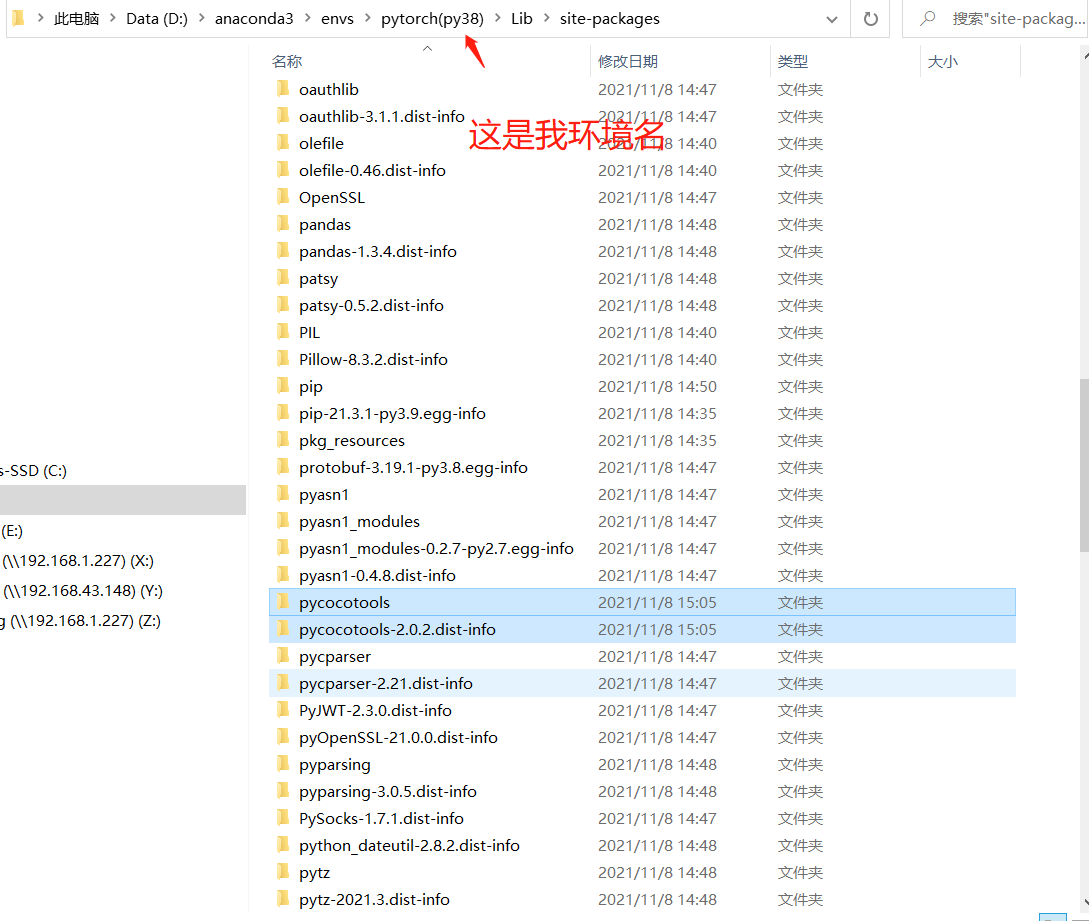The width and height of the screenshot is (1089, 921).
Task: Click python_dateutil-2.8.2.dist-info folder name
Action: [409, 846]
